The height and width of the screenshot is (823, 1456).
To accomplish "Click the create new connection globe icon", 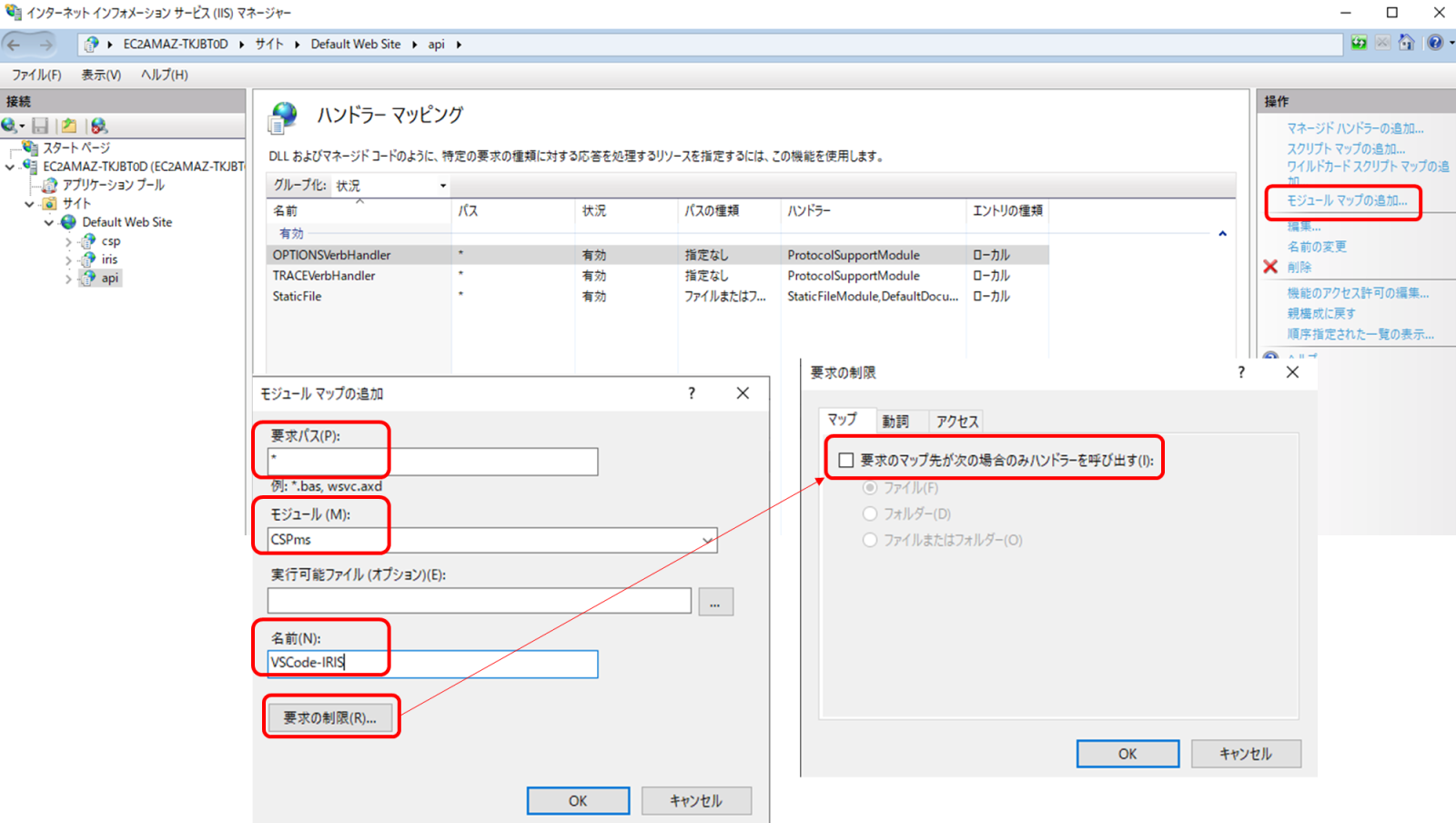I will coord(10,126).
